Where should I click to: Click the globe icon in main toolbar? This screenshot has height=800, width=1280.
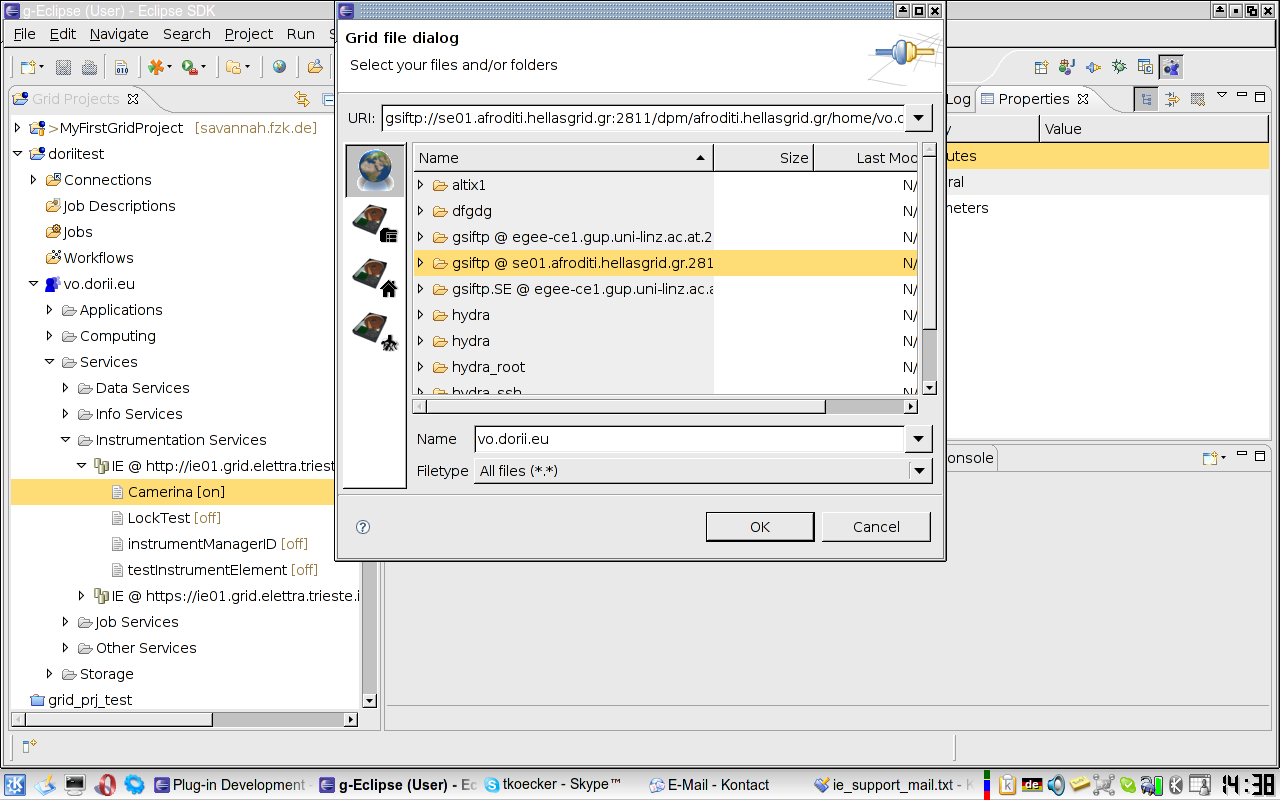279,67
